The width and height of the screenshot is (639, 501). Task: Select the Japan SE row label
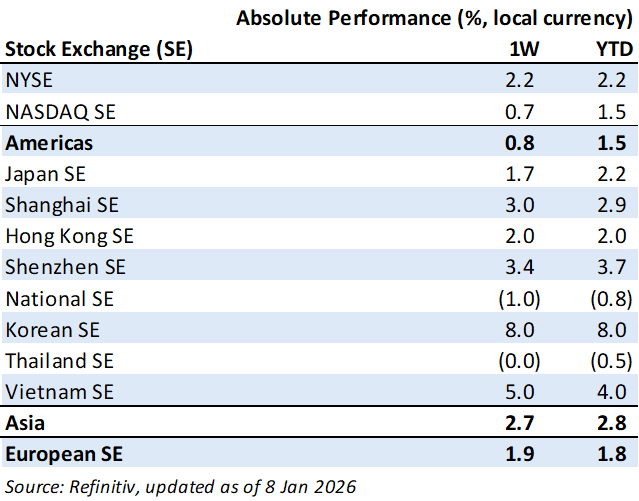coord(45,174)
